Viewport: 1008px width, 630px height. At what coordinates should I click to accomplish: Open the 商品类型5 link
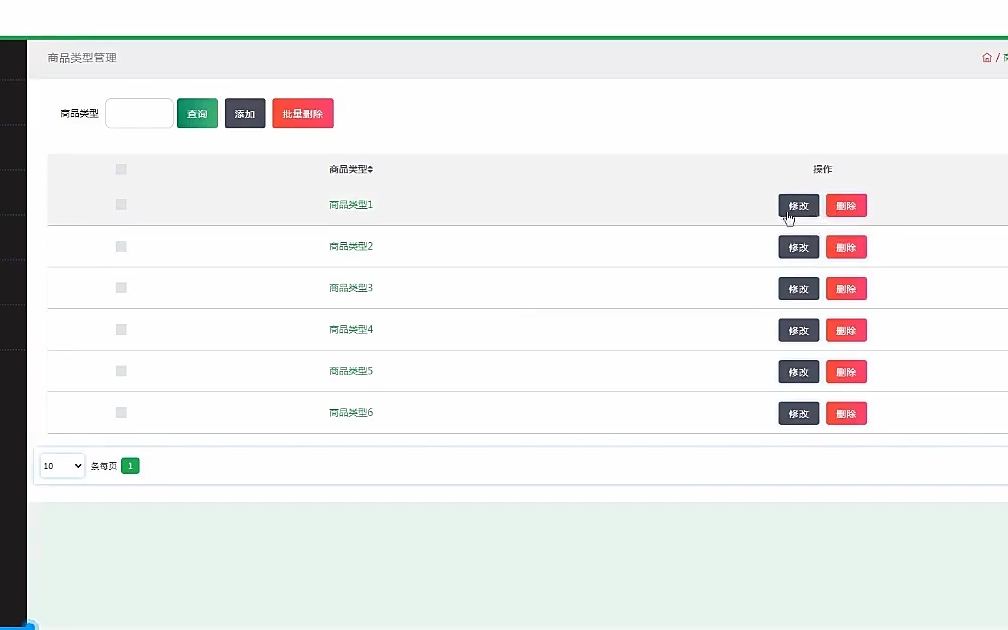coord(351,371)
